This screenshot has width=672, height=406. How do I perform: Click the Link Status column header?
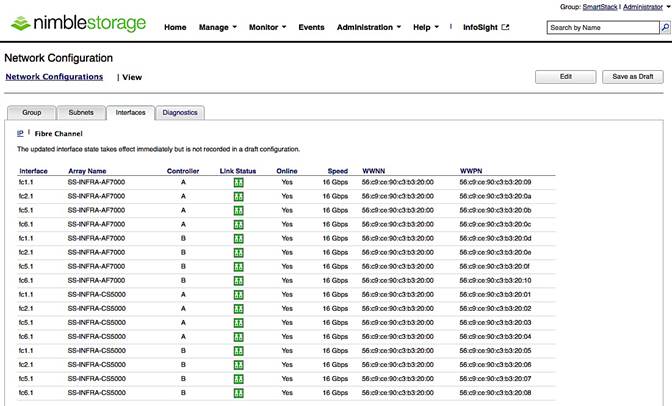tap(238, 171)
